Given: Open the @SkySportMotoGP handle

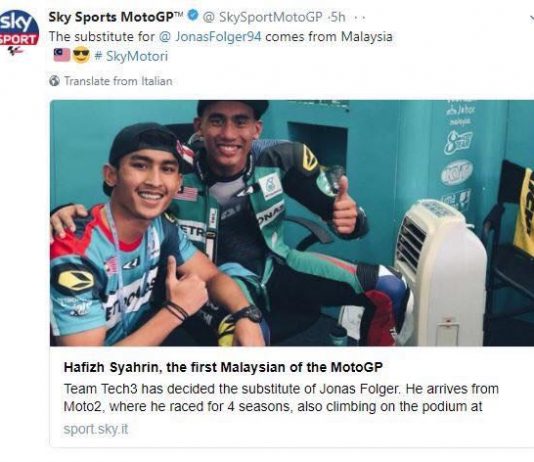Looking at the screenshot, I should coord(263,17).
